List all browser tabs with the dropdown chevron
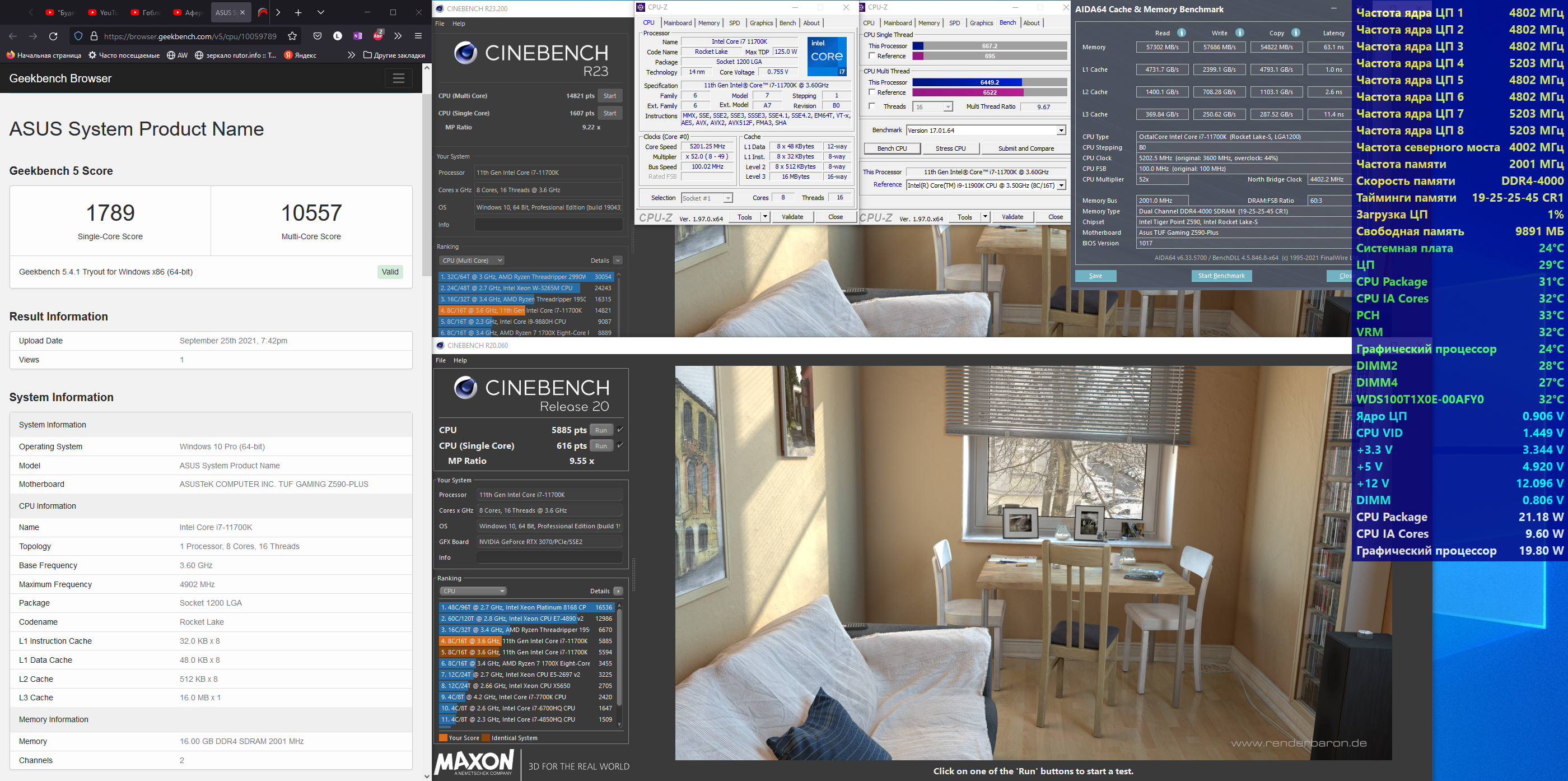The height and width of the screenshot is (781, 1568). click(321, 12)
